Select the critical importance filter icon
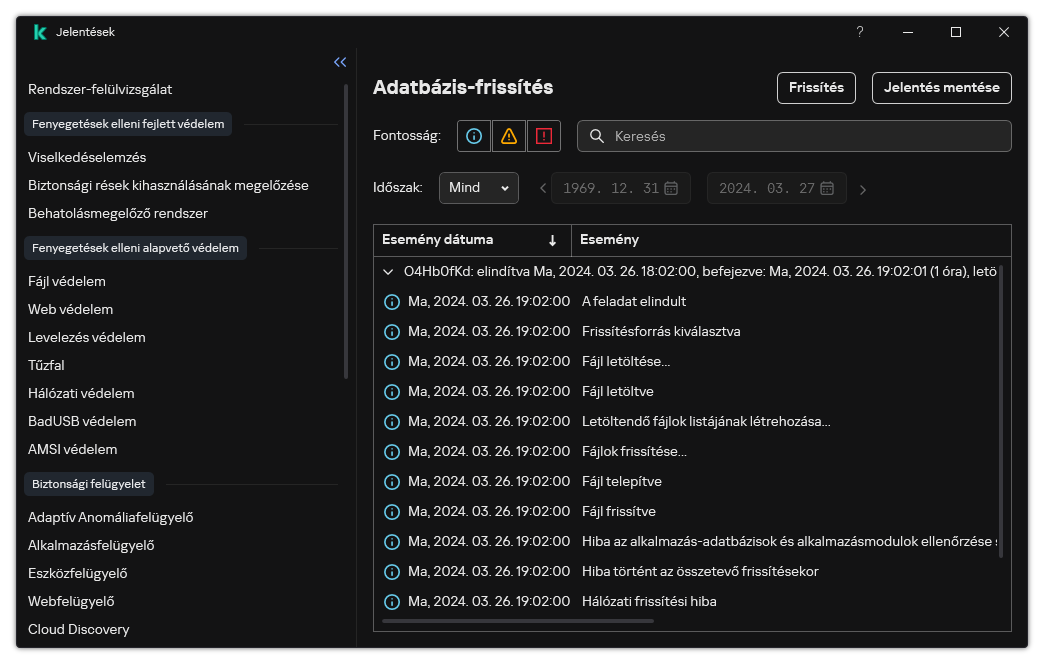 click(x=543, y=136)
